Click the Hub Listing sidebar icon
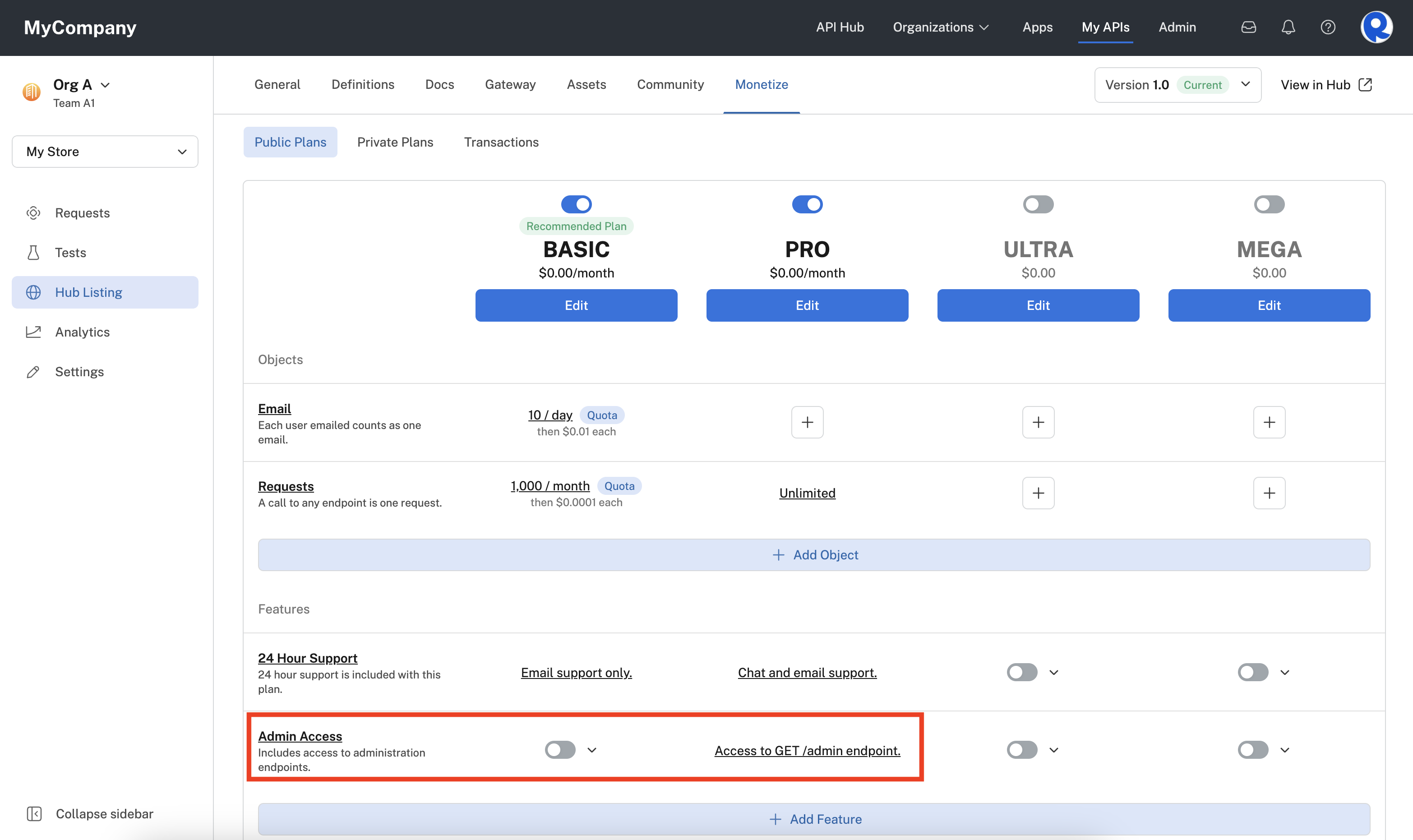 click(x=34, y=292)
